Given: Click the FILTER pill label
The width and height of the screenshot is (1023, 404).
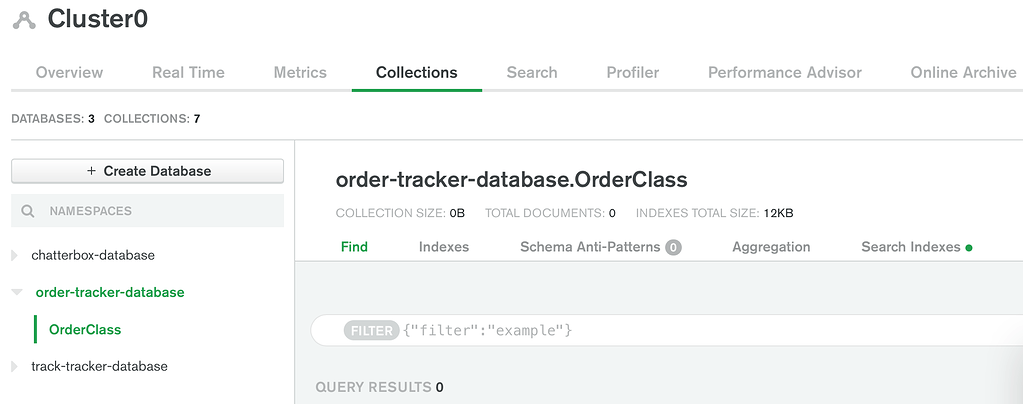Looking at the screenshot, I should pos(371,330).
